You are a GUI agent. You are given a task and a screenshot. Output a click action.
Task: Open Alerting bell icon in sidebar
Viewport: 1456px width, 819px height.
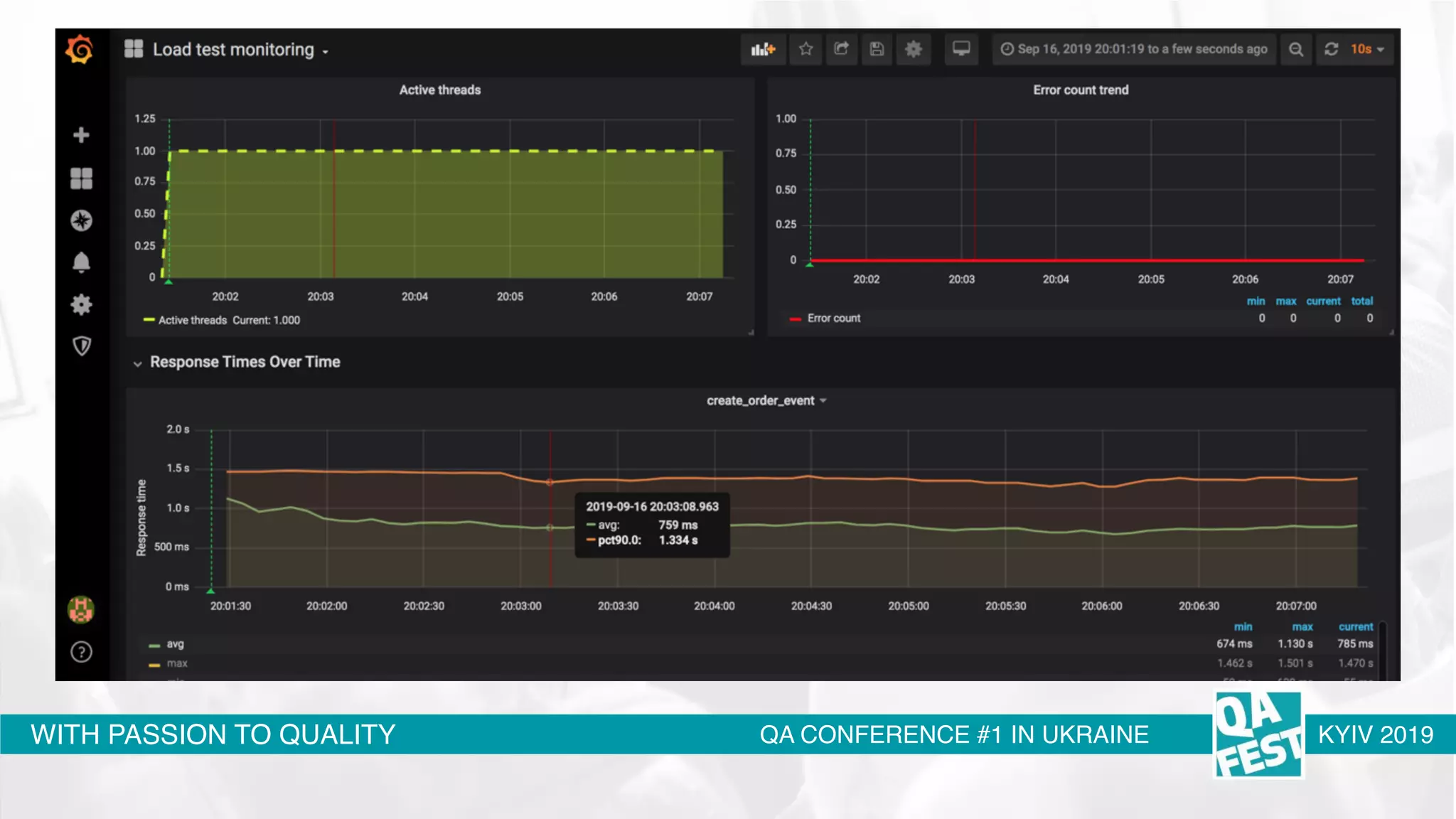click(x=81, y=262)
